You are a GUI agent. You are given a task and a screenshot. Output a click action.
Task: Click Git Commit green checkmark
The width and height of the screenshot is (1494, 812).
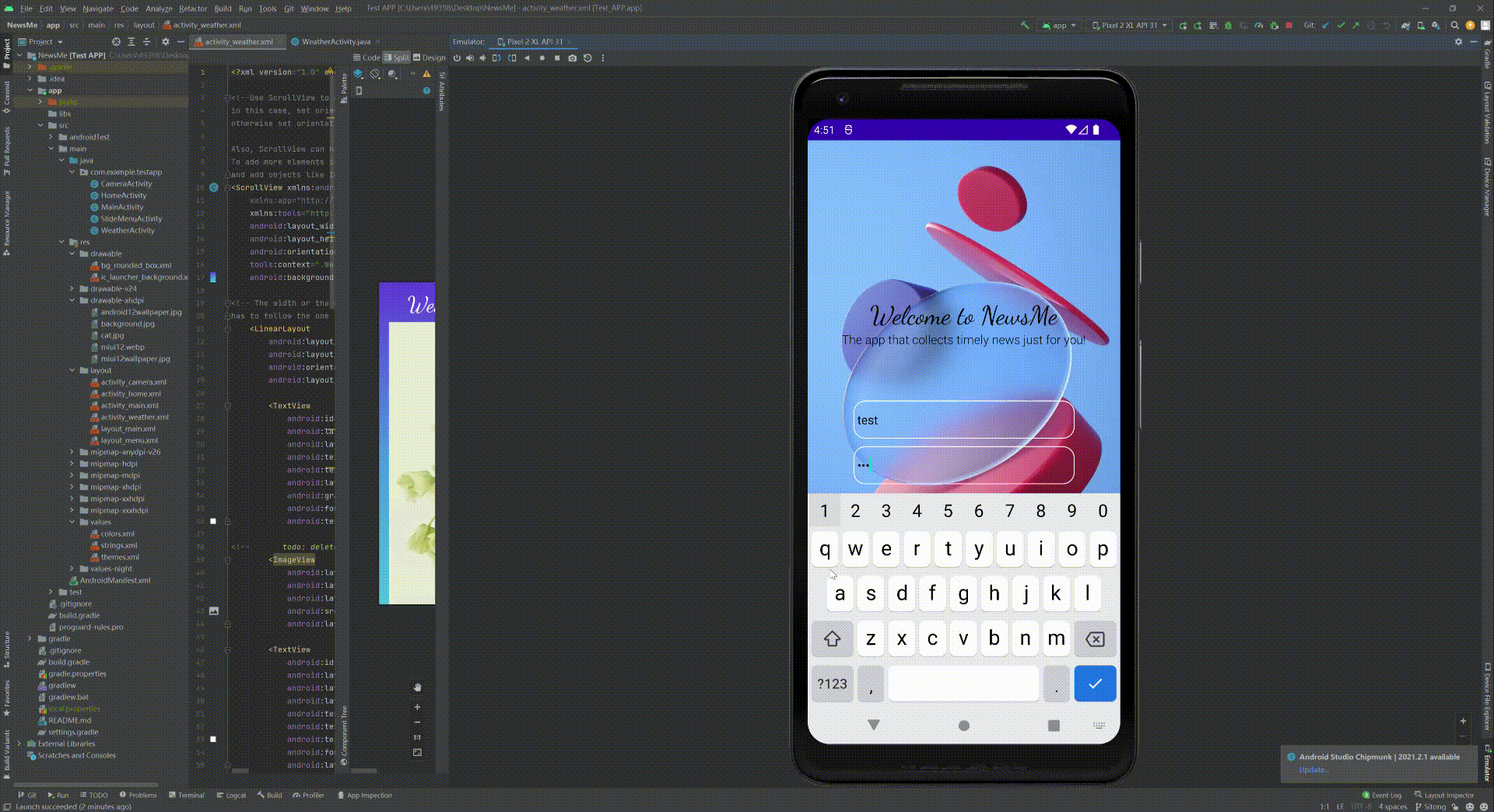1340,26
